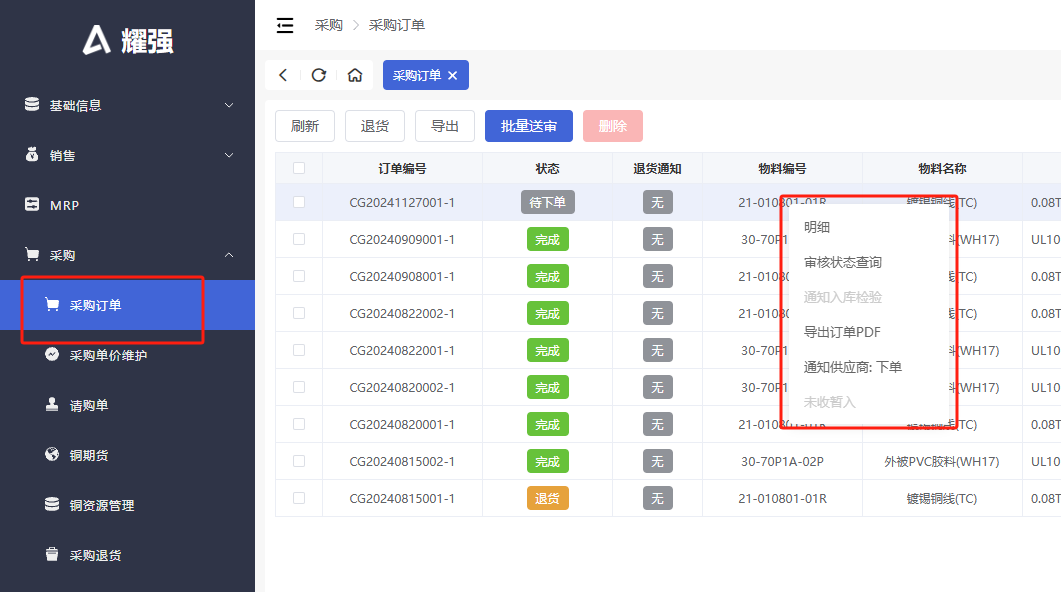Collapse the 采购 menu chevron
1061x592 pixels.
[229, 255]
